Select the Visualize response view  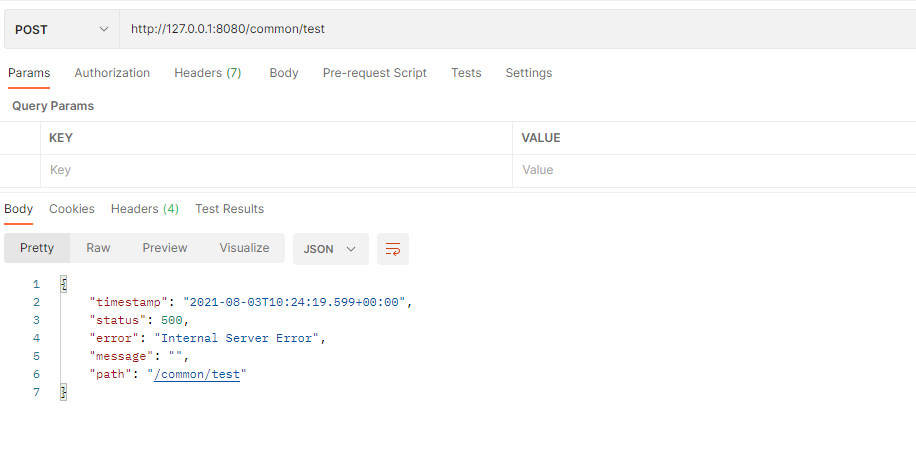pos(244,248)
